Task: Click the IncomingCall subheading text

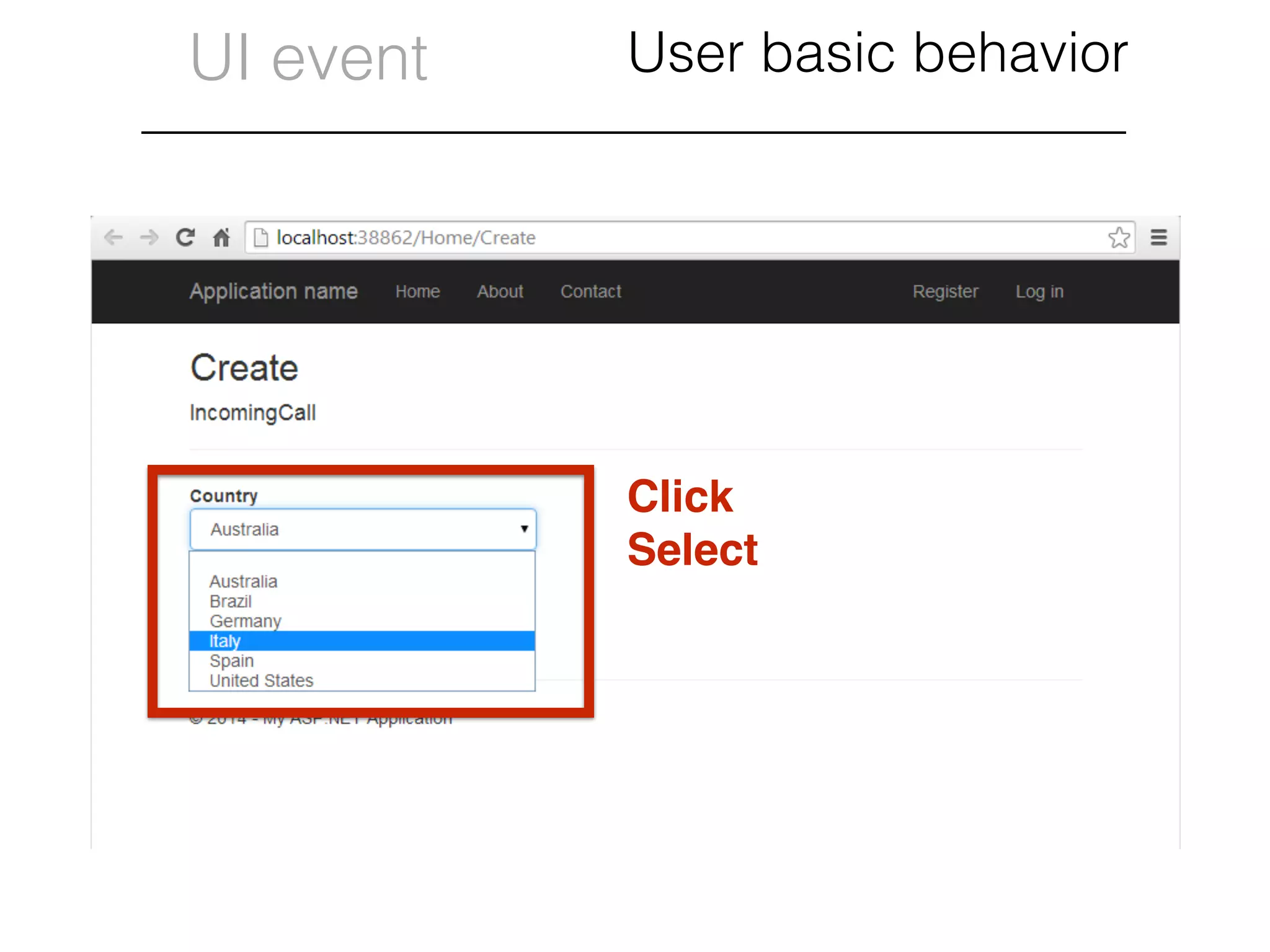Action: (253, 413)
